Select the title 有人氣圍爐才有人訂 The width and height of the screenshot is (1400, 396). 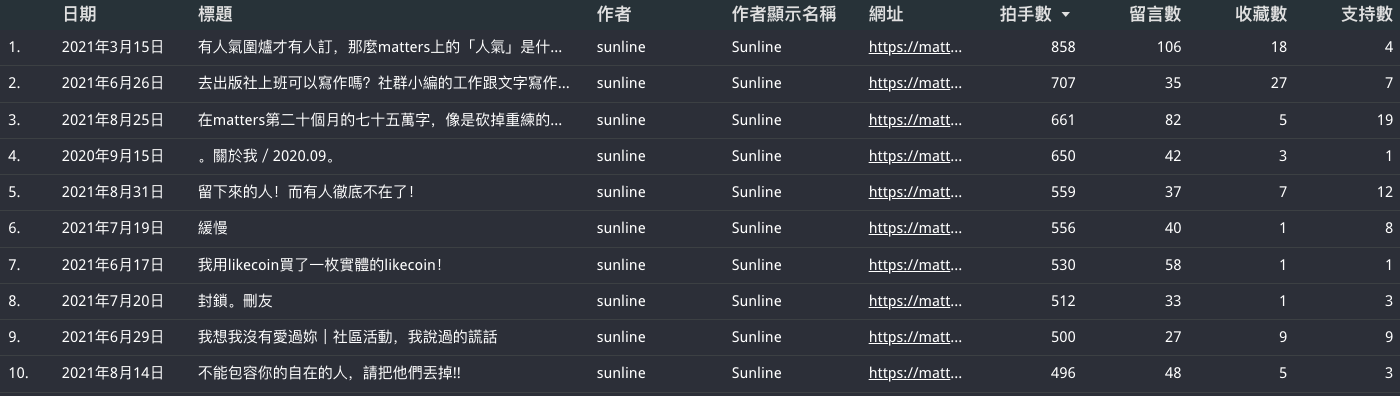380,47
